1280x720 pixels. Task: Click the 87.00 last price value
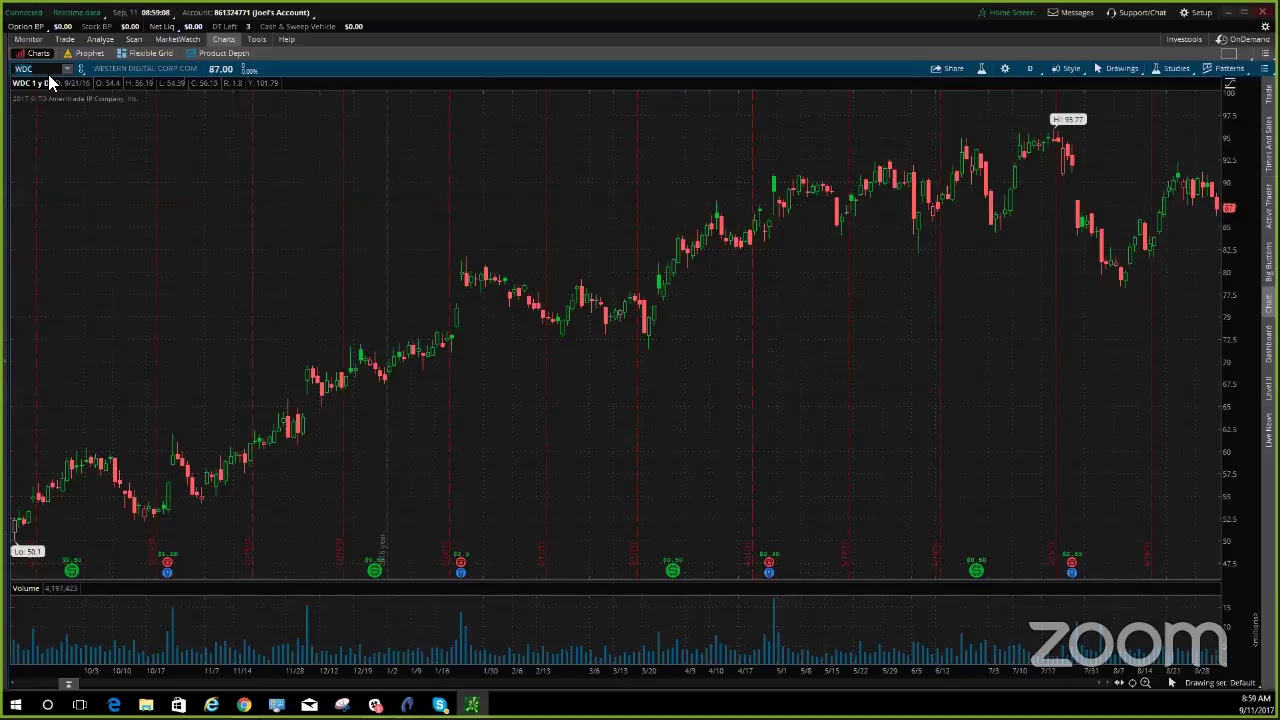[x=220, y=69]
